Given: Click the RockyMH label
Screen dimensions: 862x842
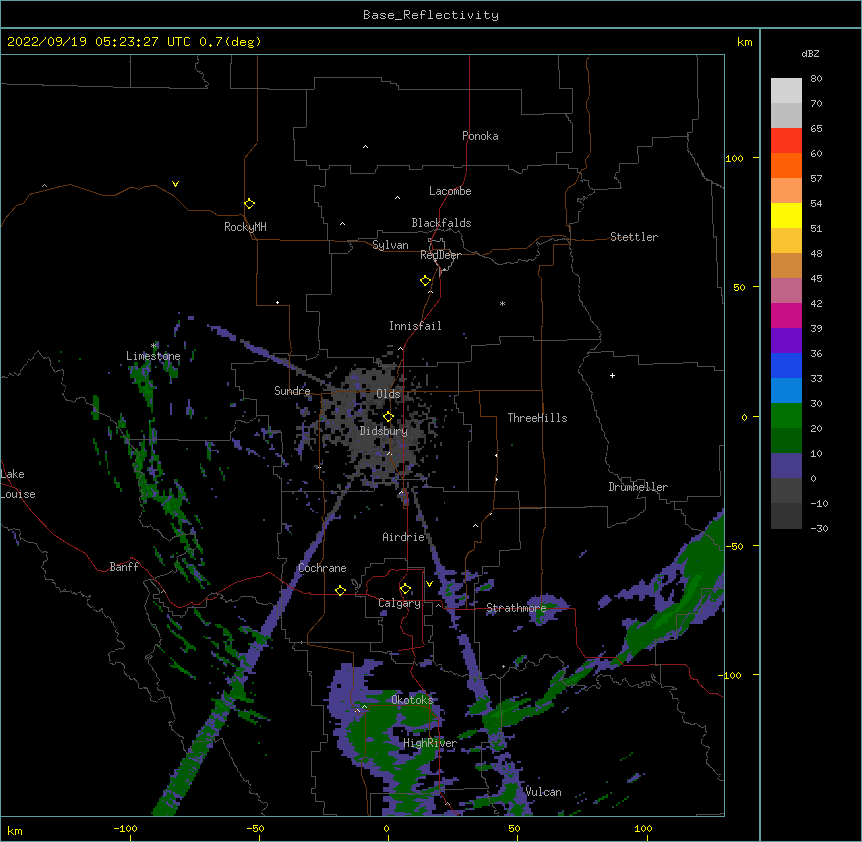Looking at the screenshot, I should tap(245, 227).
